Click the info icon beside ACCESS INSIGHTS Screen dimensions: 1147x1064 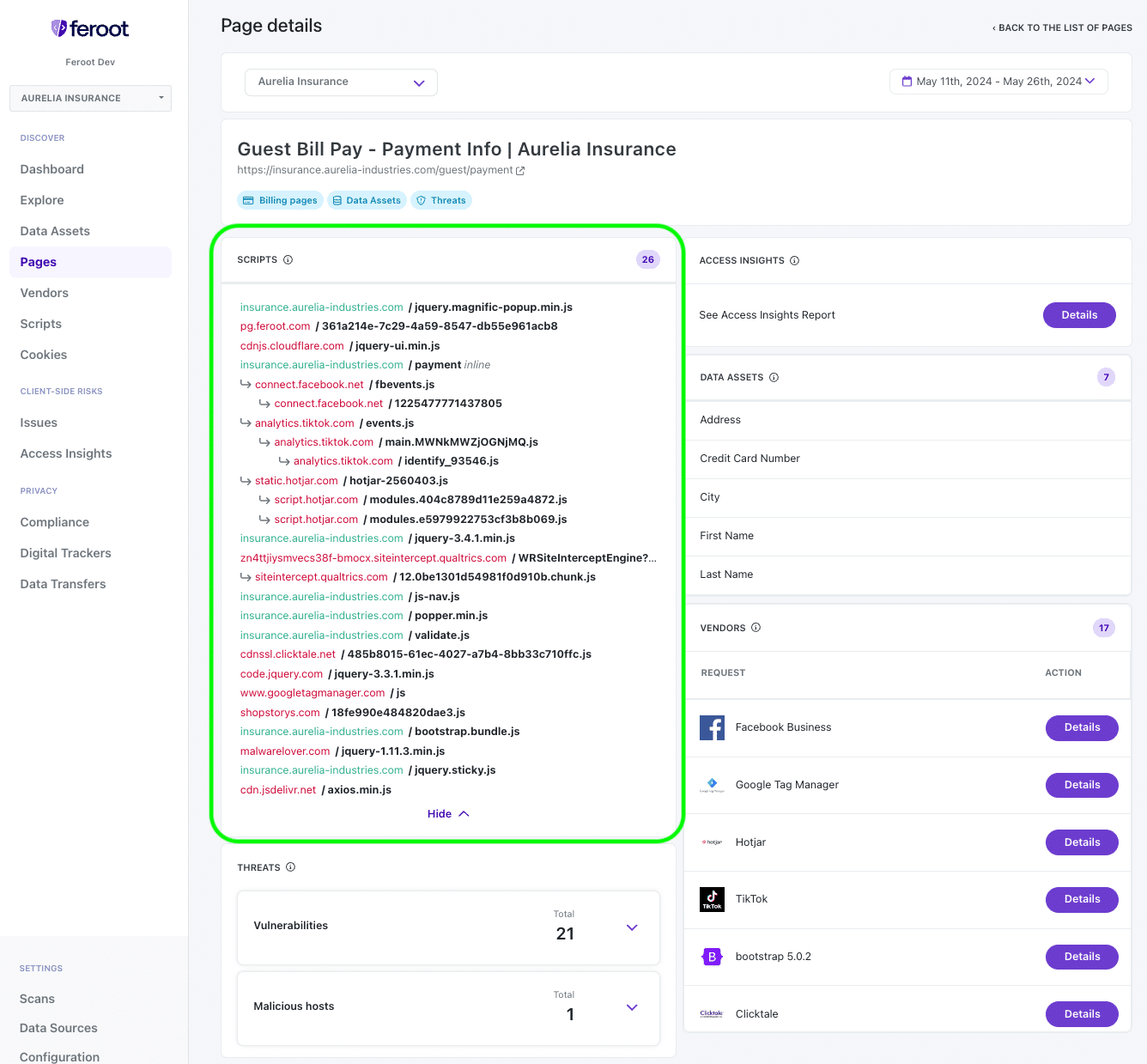pyautogui.click(x=795, y=260)
